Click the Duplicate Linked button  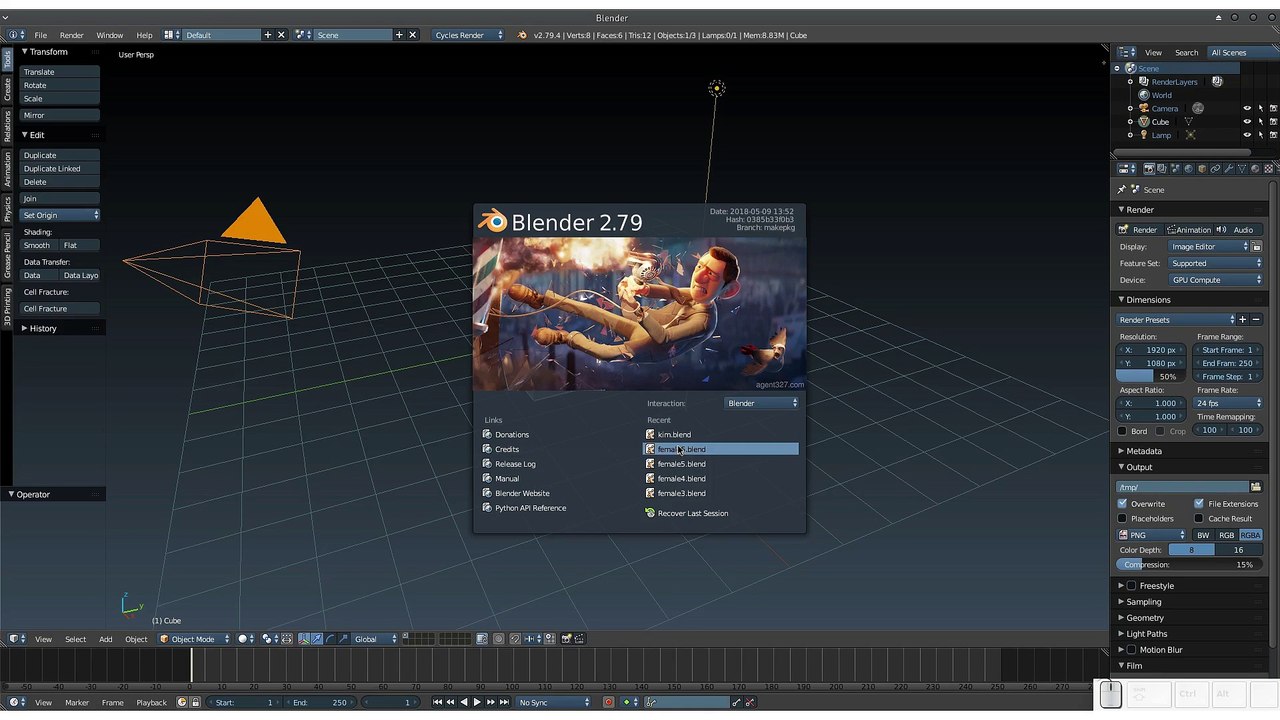pos(60,169)
